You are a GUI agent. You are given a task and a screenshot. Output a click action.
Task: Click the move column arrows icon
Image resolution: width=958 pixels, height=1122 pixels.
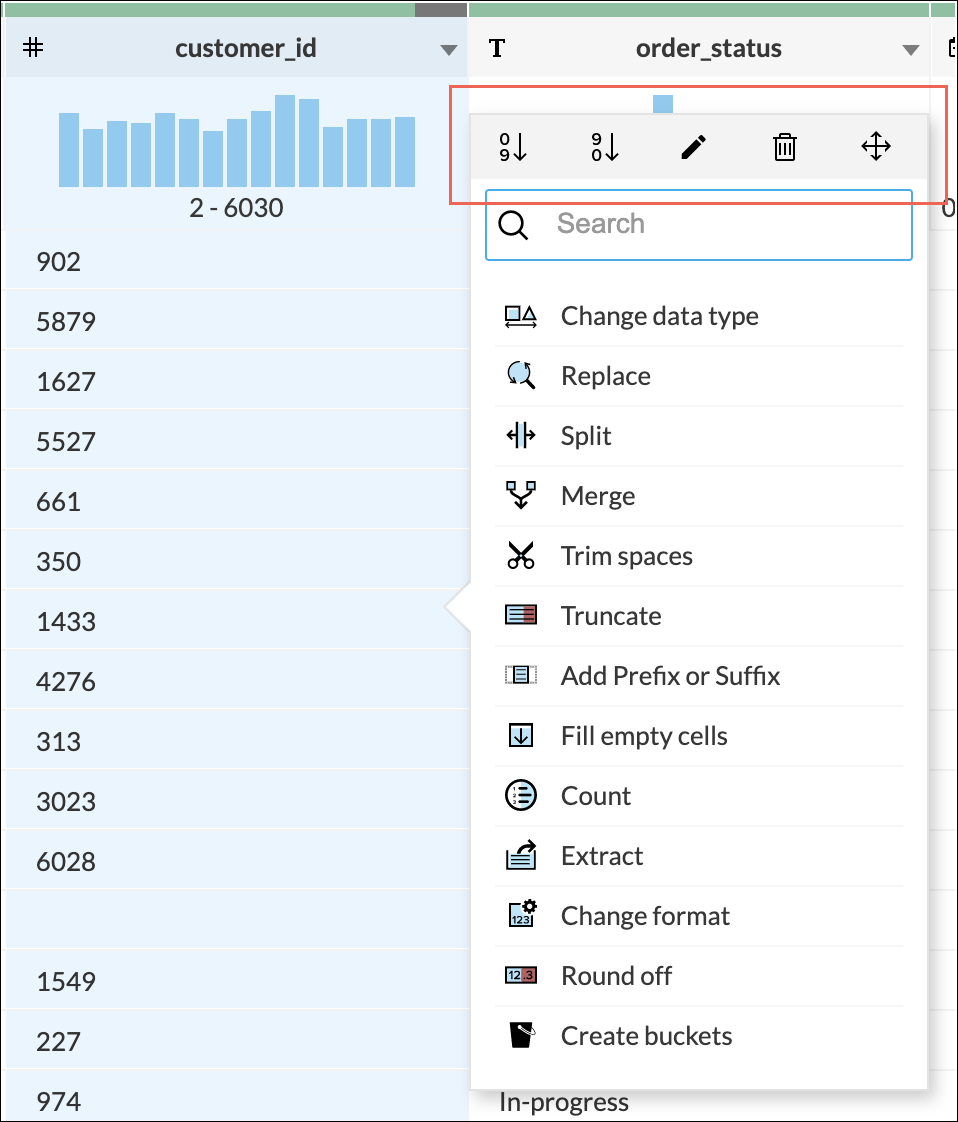[876, 148]
